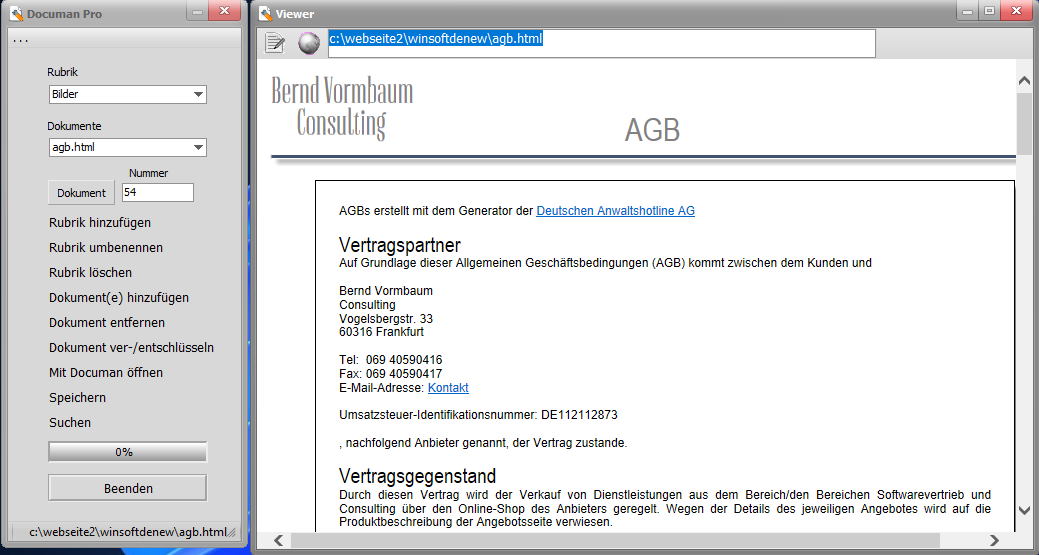Open the Kontakt e-mail link
This screenshot has height=555, width=1039.
[448, 387]
